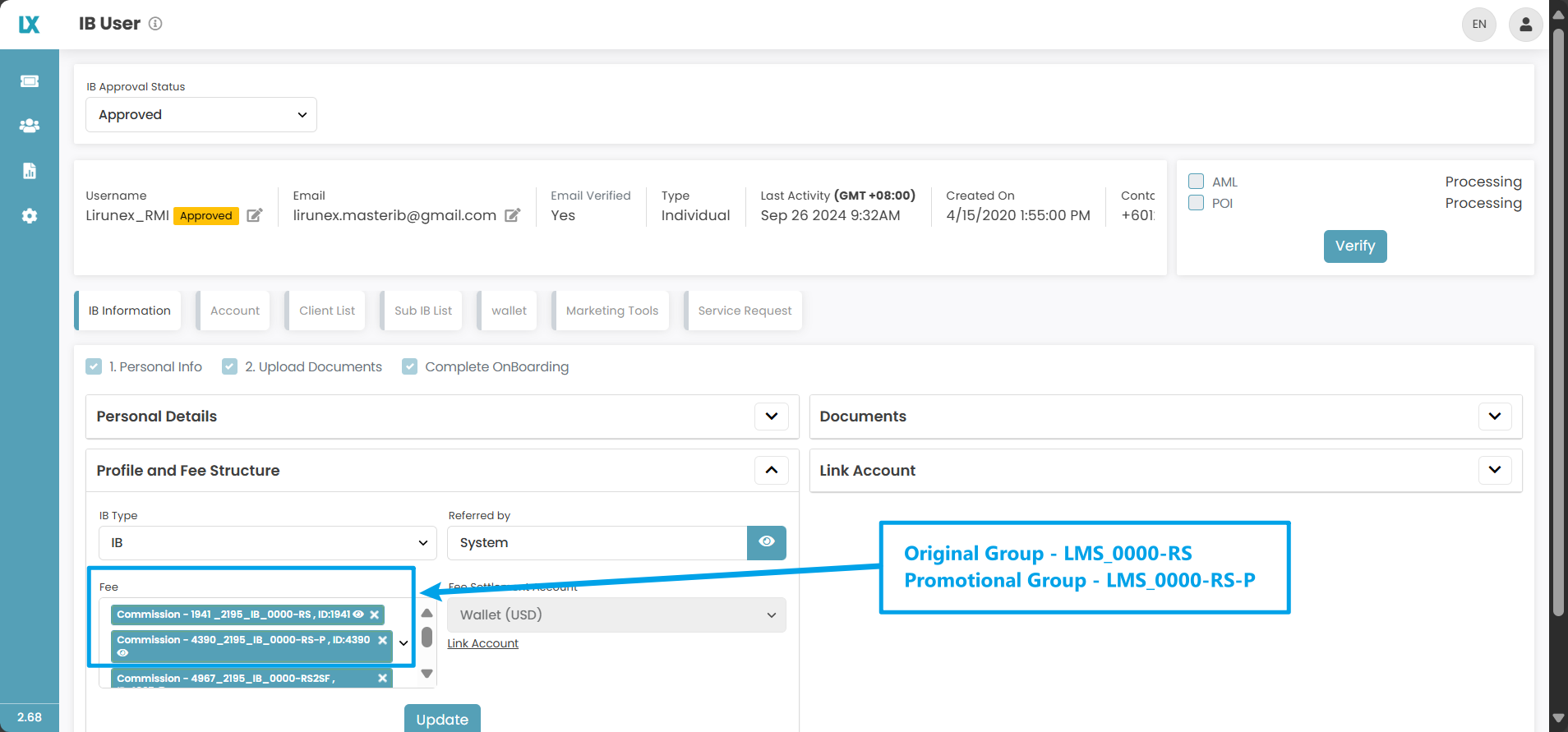Remove the Commission 1941 fee tag
The image size is (1568, 732).
point(375,615)
